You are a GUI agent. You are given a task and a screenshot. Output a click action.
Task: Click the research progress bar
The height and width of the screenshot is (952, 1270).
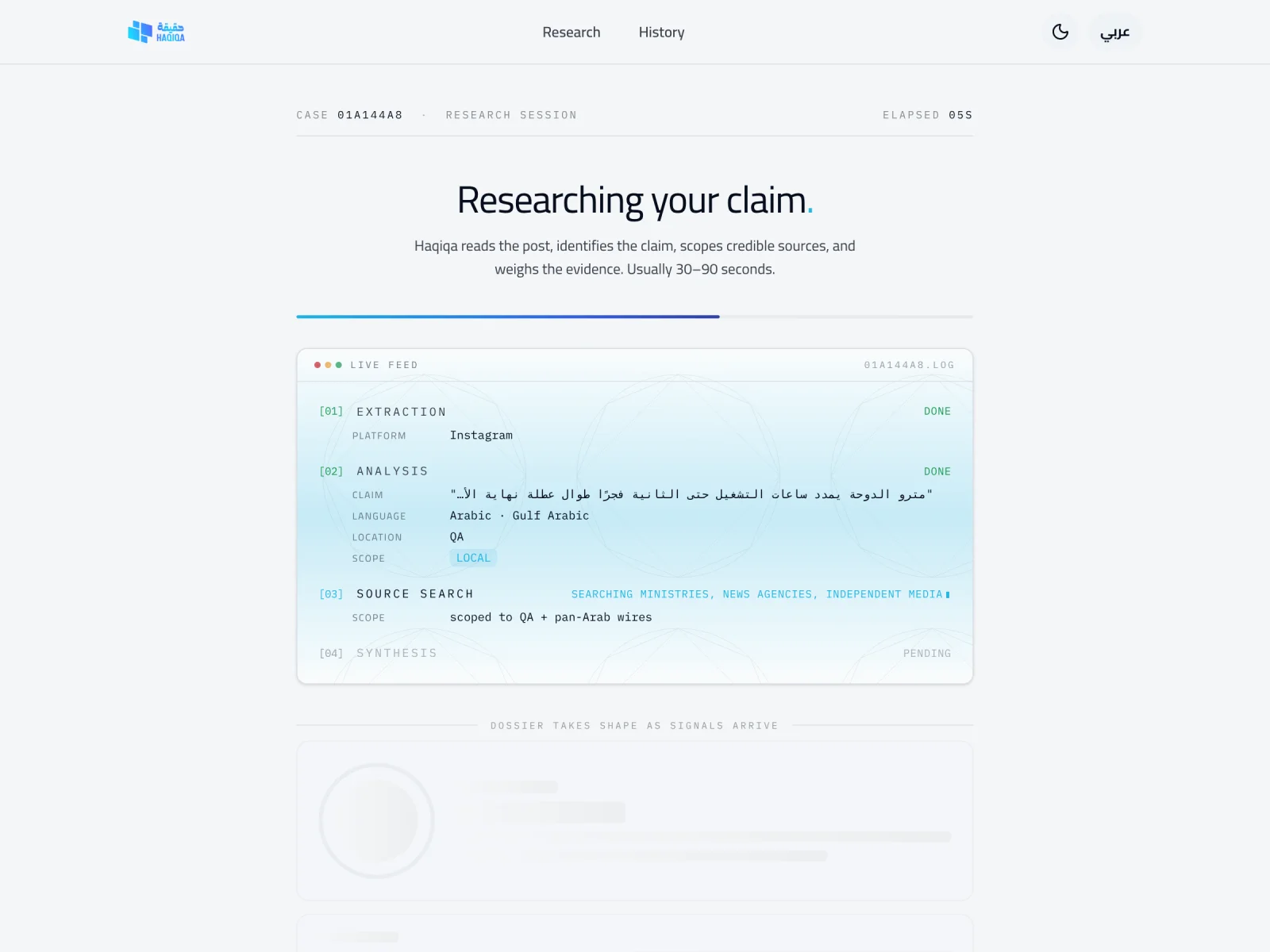[635, 317]
